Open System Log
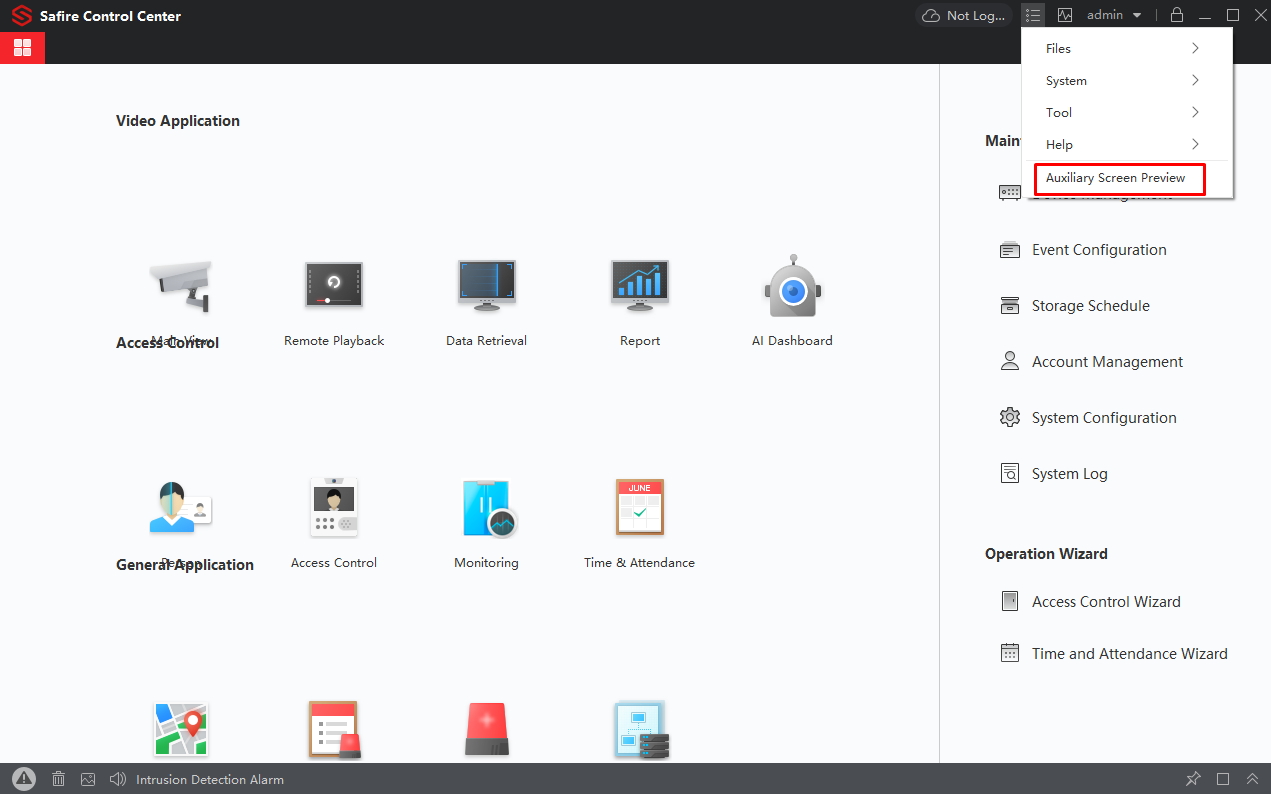 click(1054, 474)
